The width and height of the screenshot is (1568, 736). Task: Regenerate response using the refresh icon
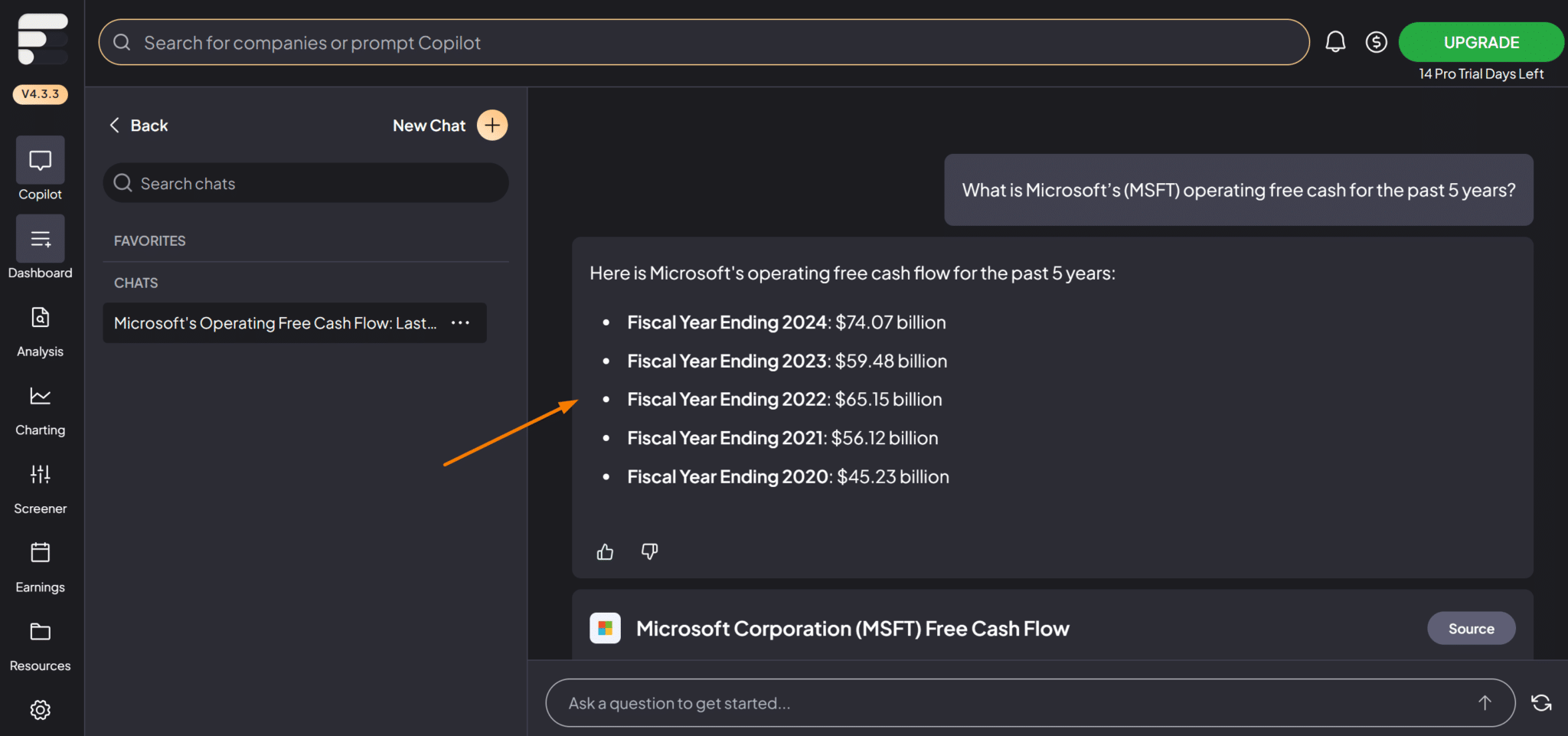[1540, 702]
